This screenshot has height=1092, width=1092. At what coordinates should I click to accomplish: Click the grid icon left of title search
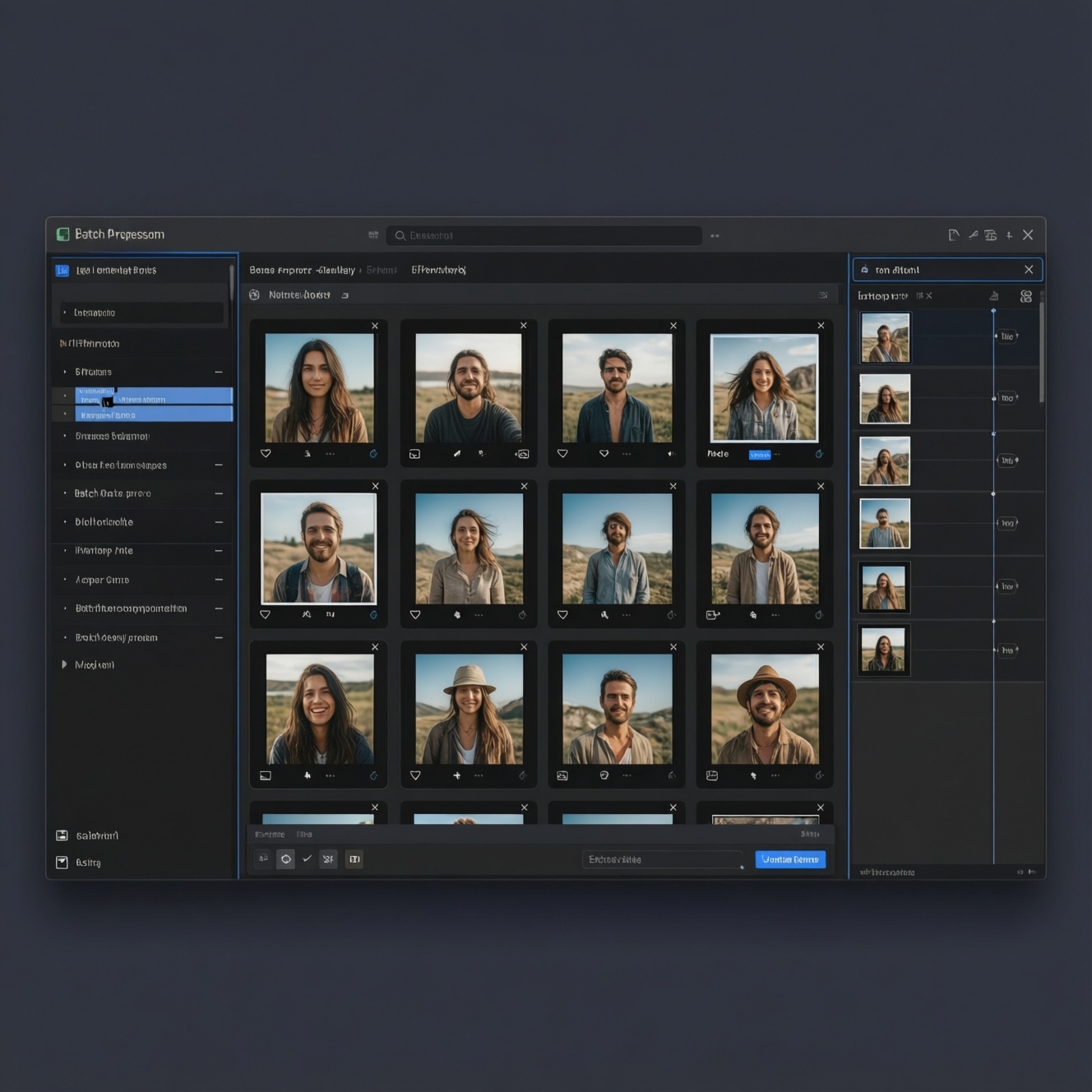[373, 235]
